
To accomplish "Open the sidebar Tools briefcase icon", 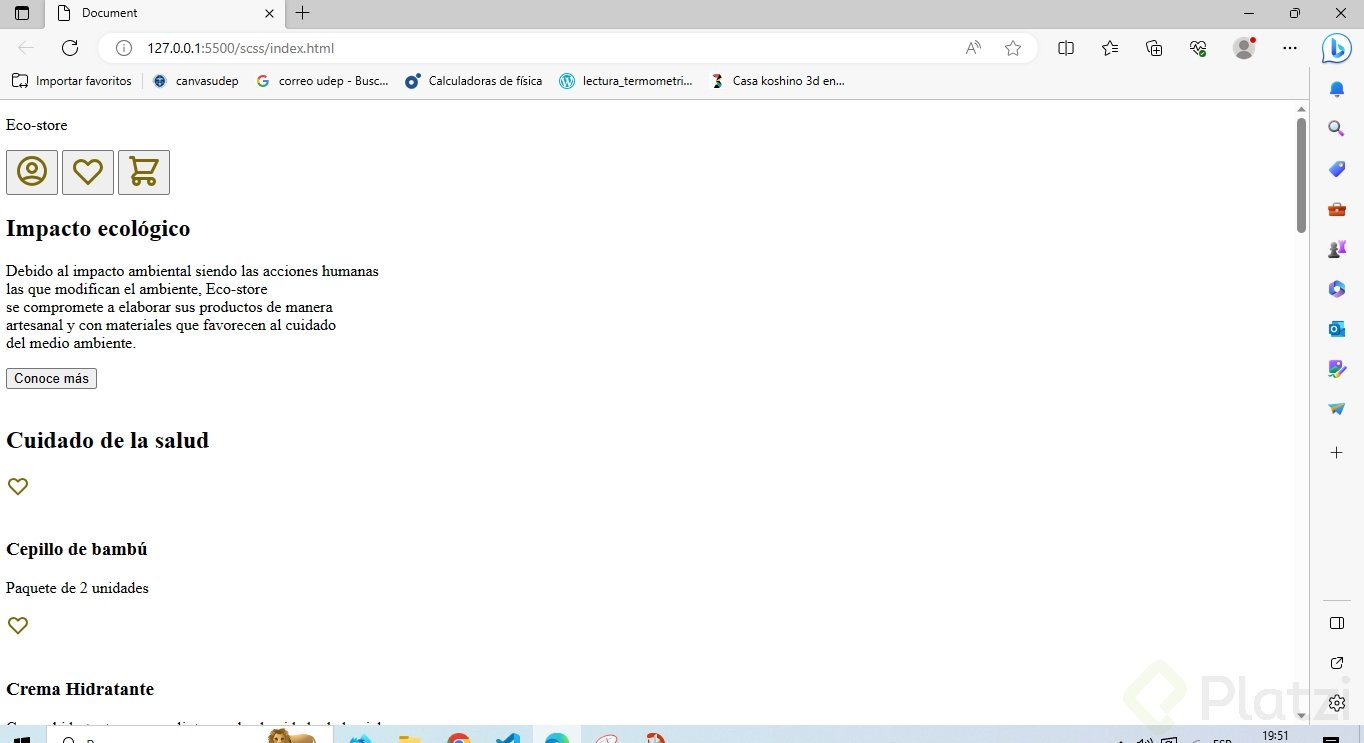I will click(x=1337, y=209).
